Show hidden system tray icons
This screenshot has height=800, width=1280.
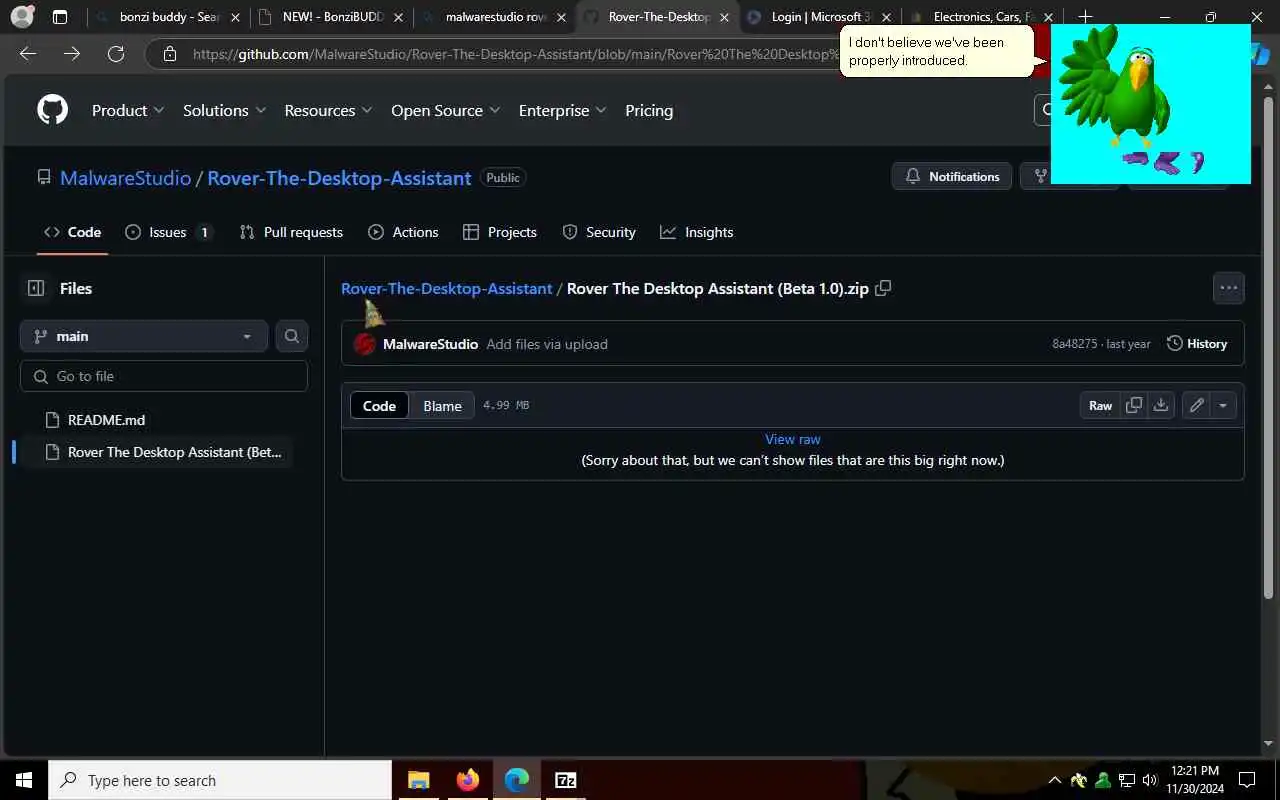coord(1054,780)
